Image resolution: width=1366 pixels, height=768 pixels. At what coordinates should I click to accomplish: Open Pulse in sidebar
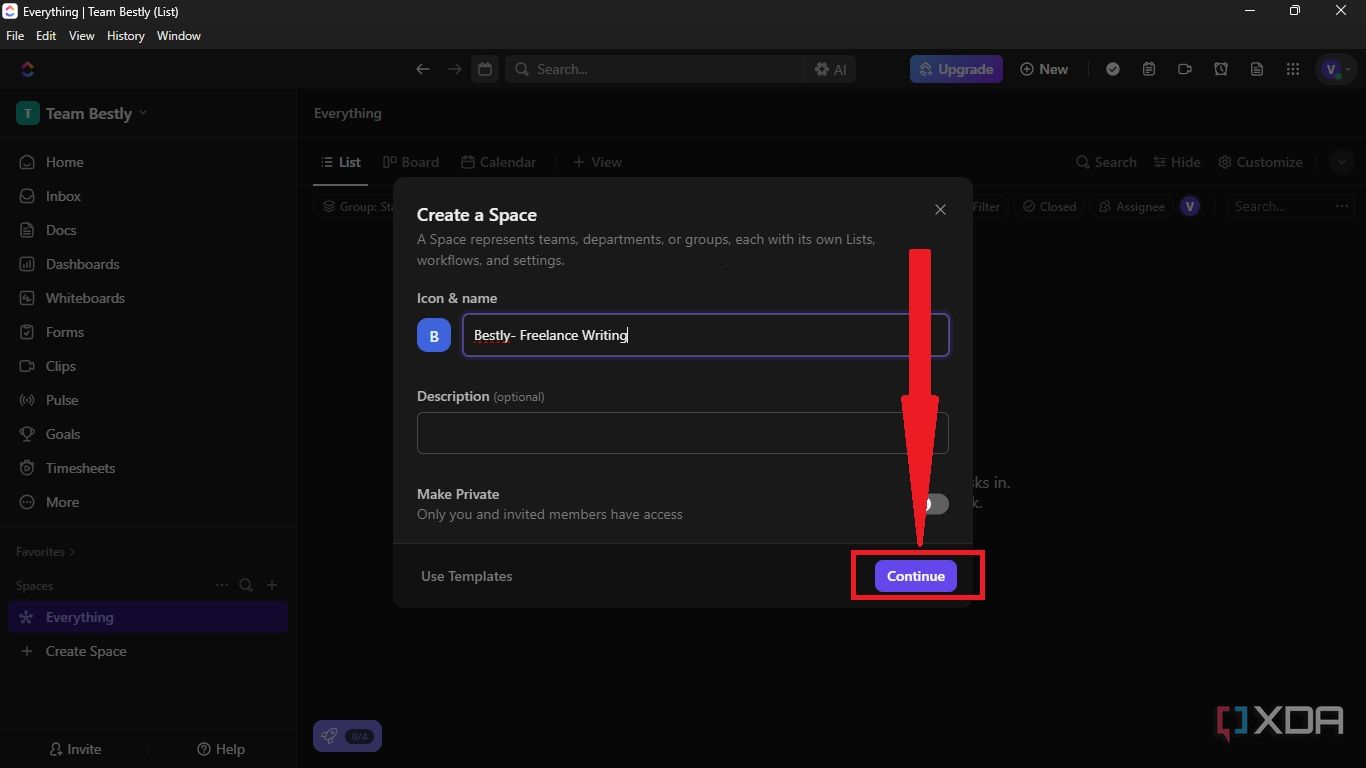tap(148, 400)
